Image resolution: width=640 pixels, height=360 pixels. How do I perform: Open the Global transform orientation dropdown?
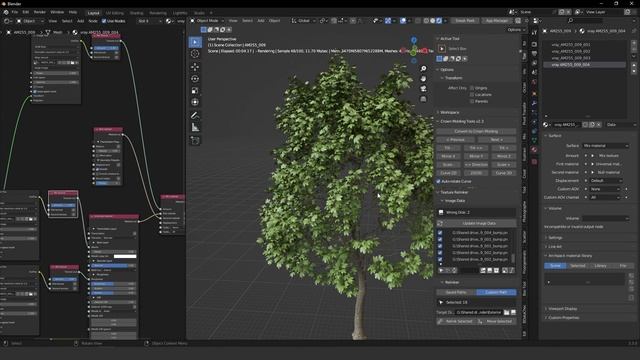(x=304, y=20)
